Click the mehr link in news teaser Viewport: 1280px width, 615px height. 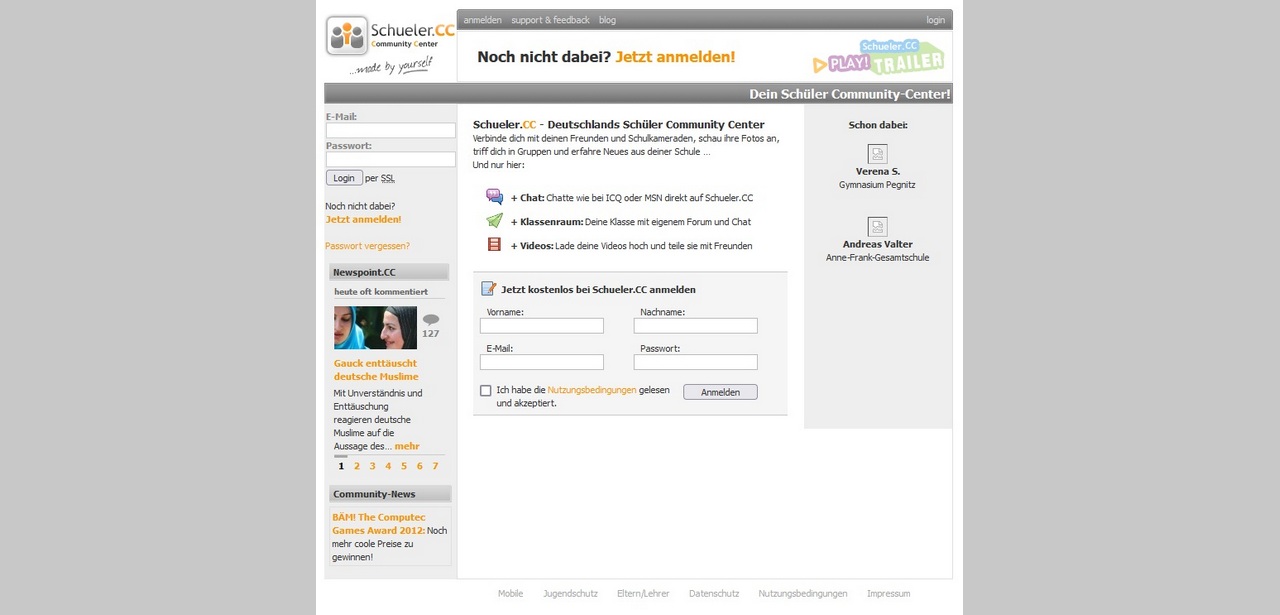coord(407,446)
